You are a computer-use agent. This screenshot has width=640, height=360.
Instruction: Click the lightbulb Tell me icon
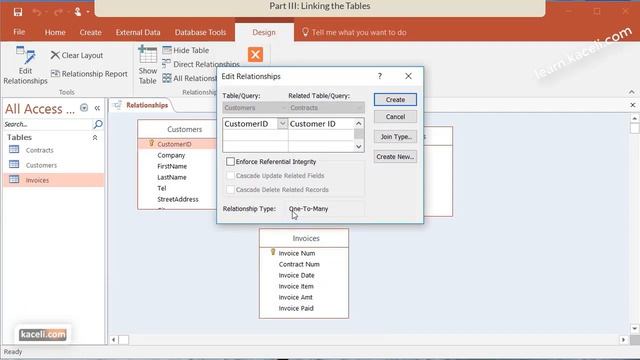(305, 32)
